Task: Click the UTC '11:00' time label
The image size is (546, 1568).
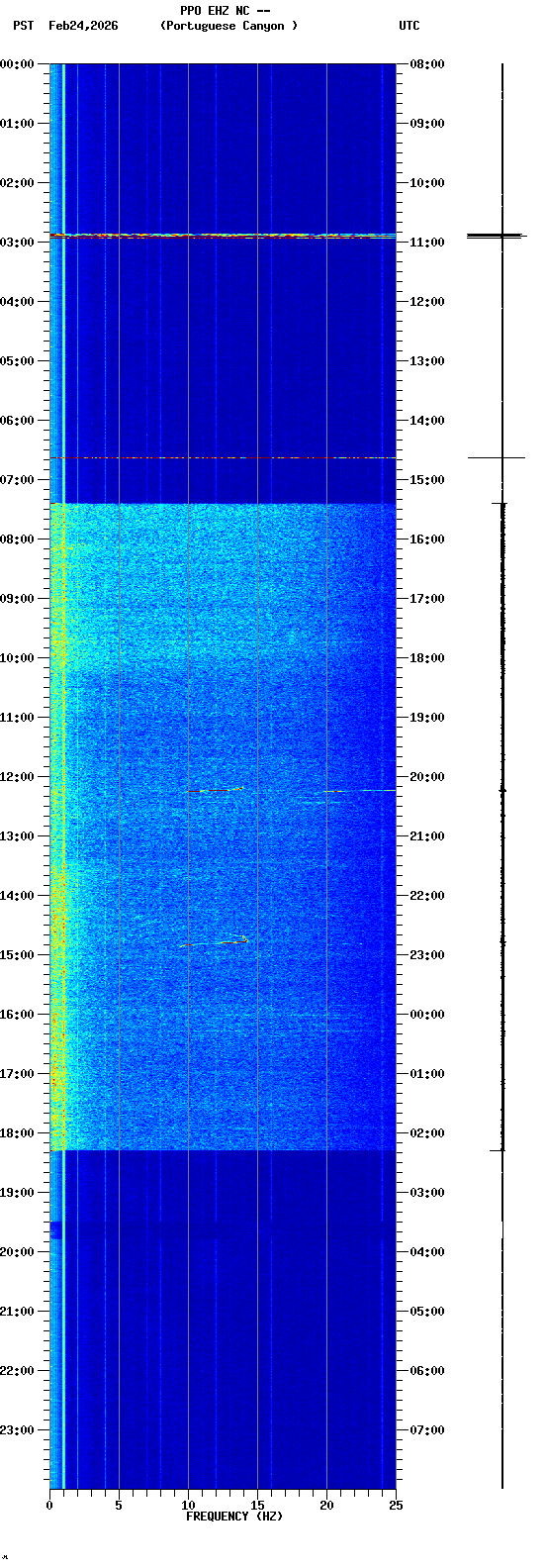Action: [427, 243]
